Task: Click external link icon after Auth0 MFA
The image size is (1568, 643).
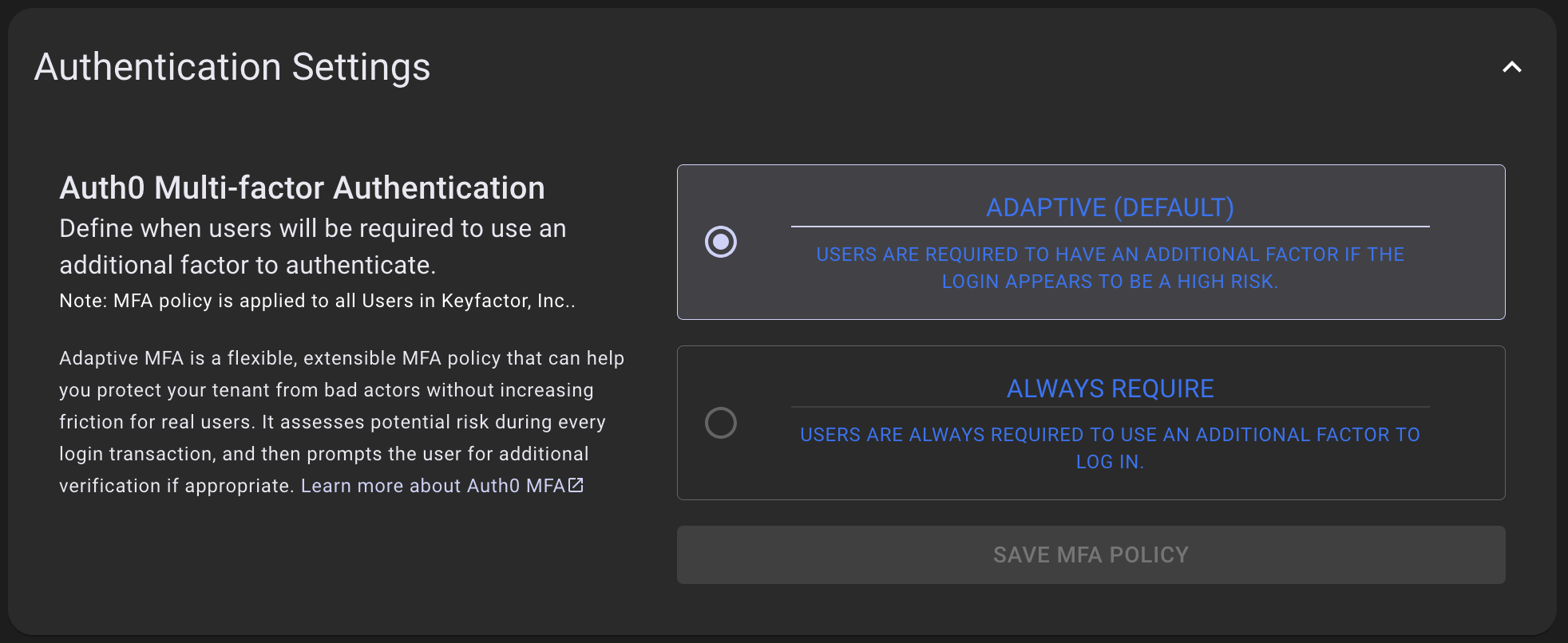Action: [x=576, y=485]
